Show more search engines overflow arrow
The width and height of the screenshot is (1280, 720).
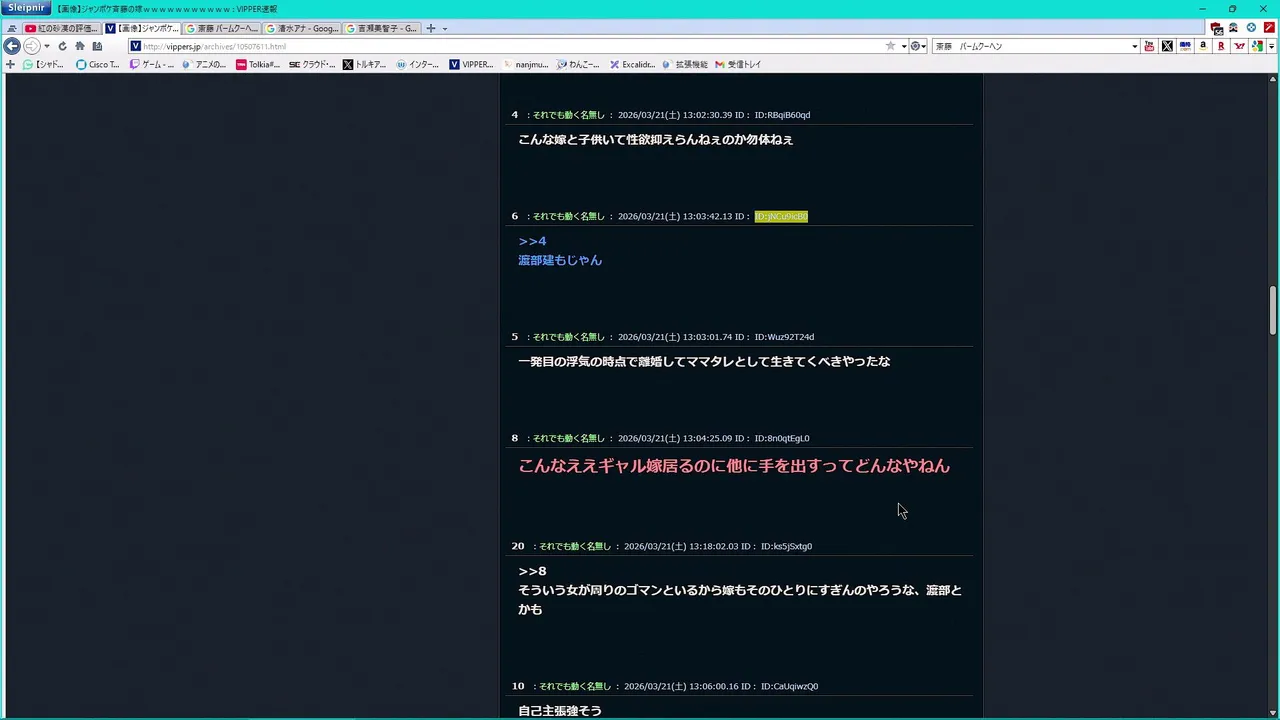1271,46
